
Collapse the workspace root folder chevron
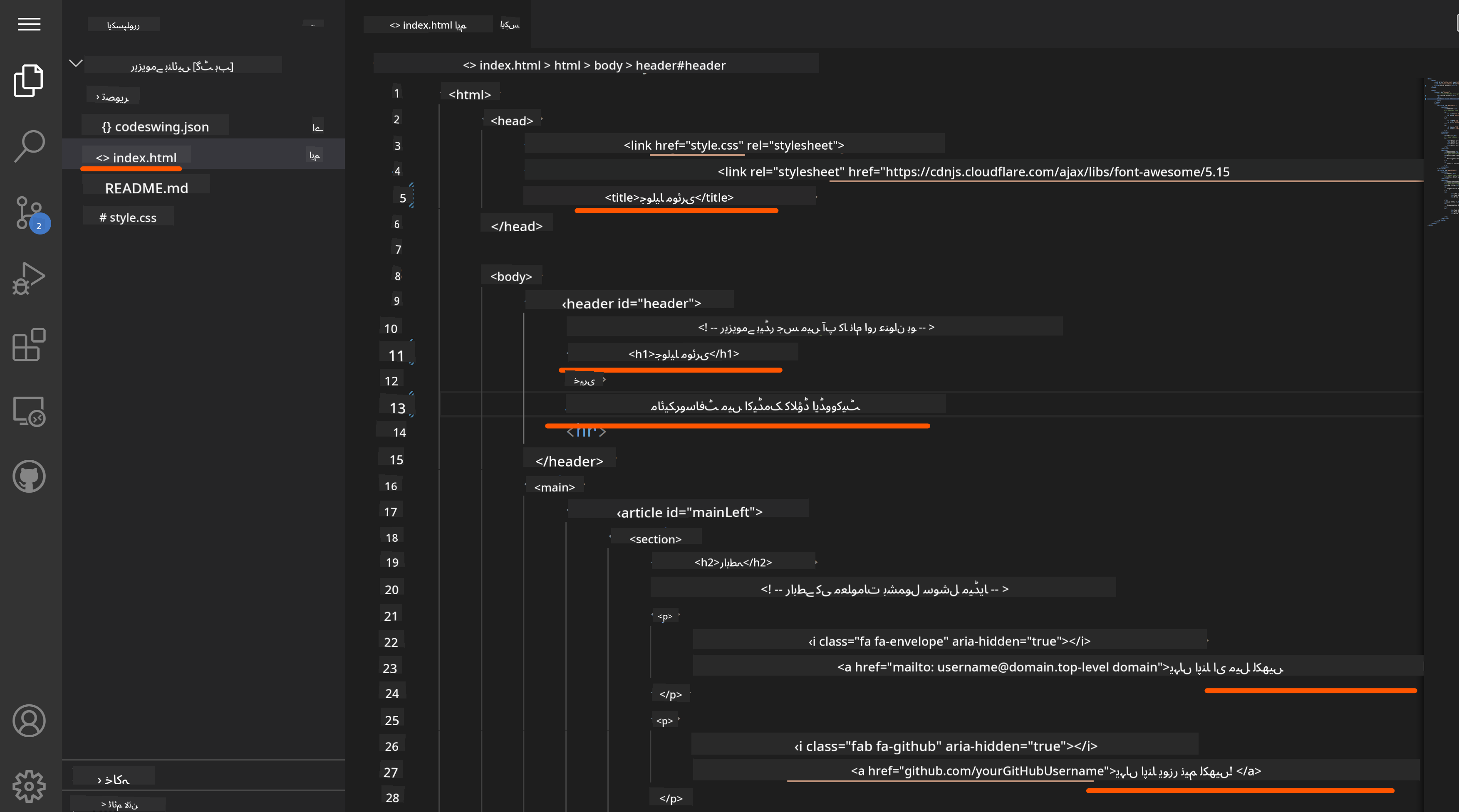click(76, 63)
